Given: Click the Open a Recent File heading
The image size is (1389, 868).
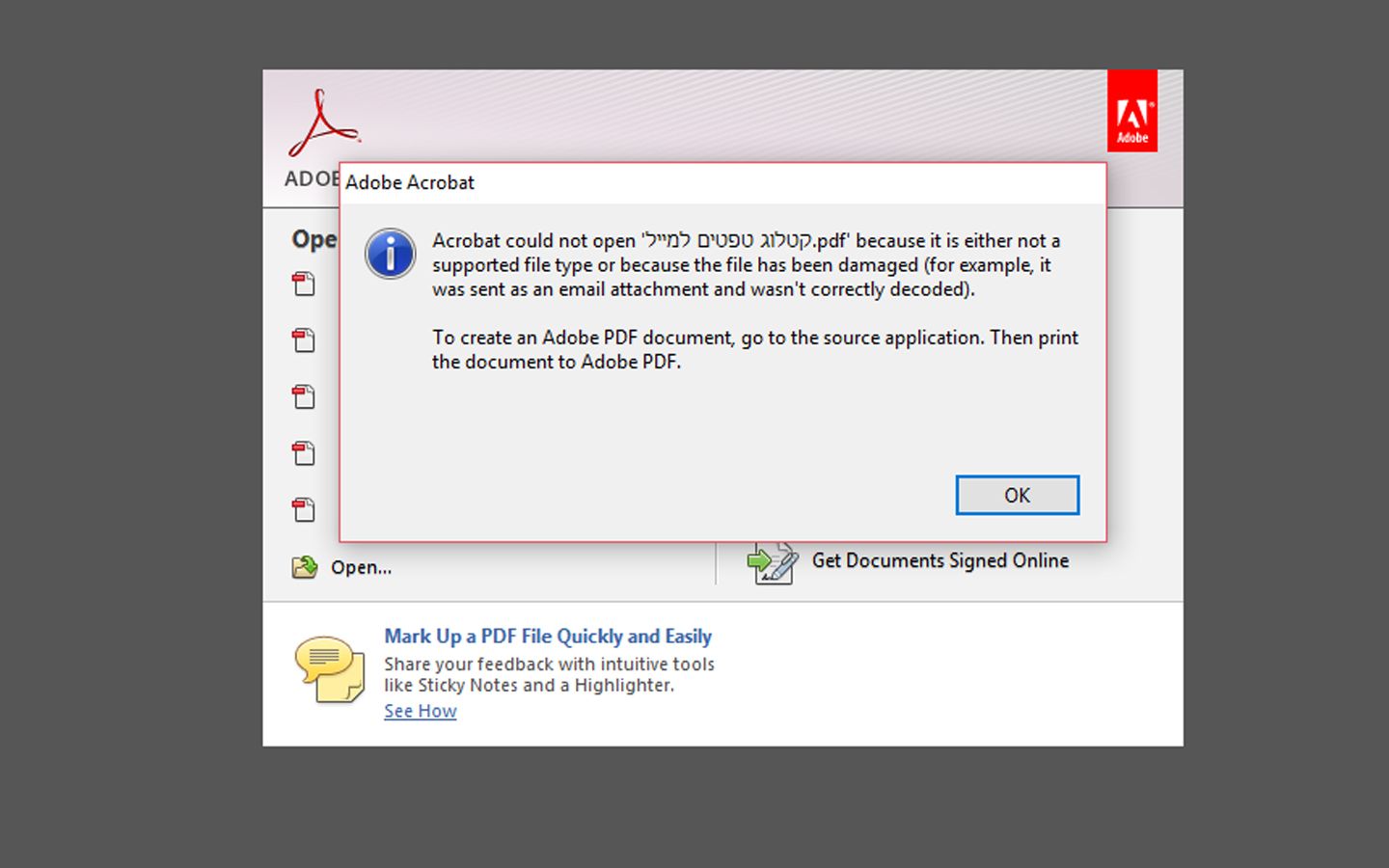Looking at the screenshot, I should tap(314, 239).
